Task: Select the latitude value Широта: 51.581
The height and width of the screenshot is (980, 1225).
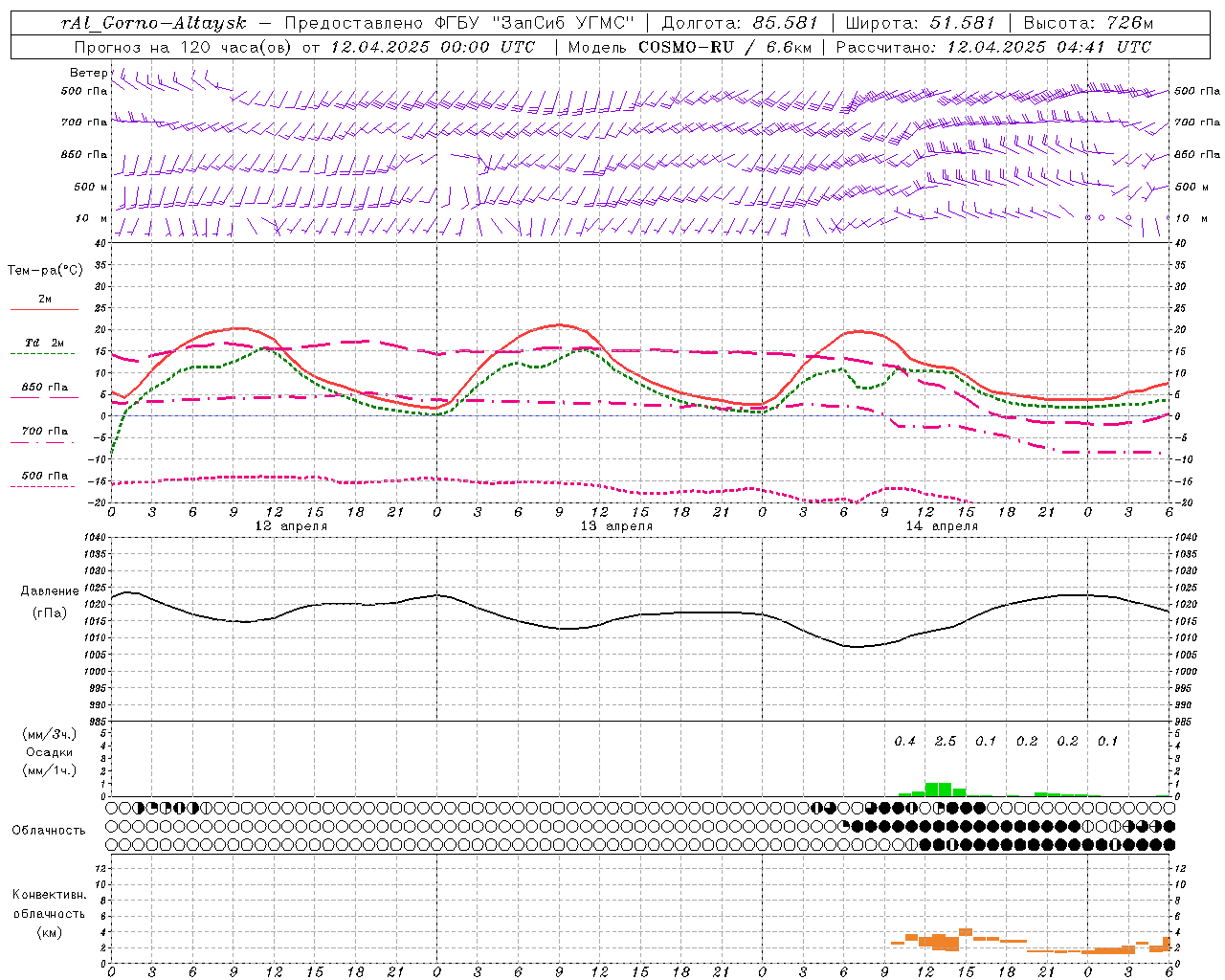Action: coord(920,23)
